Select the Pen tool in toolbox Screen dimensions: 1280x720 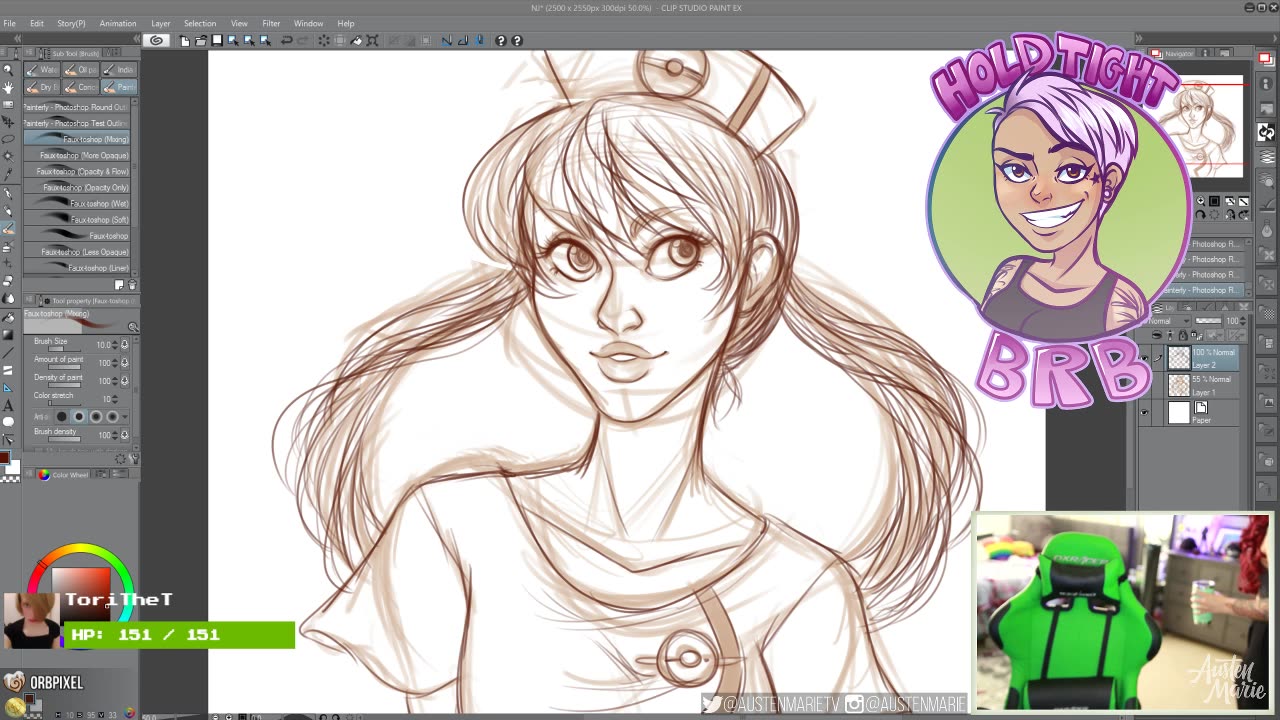pos(8,192)
